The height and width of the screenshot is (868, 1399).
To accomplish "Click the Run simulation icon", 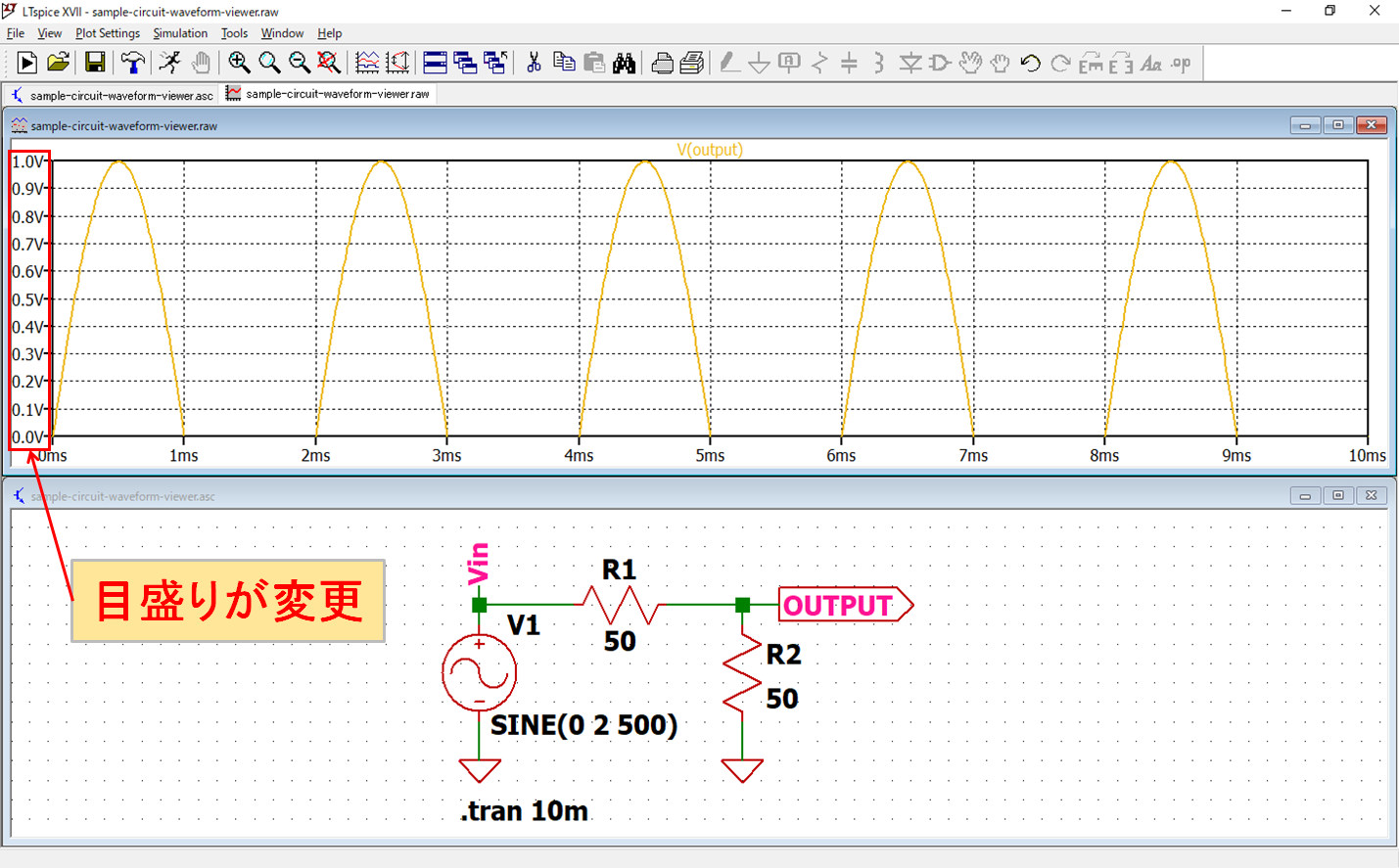I will pyautogui.click(x=26, y=63).
